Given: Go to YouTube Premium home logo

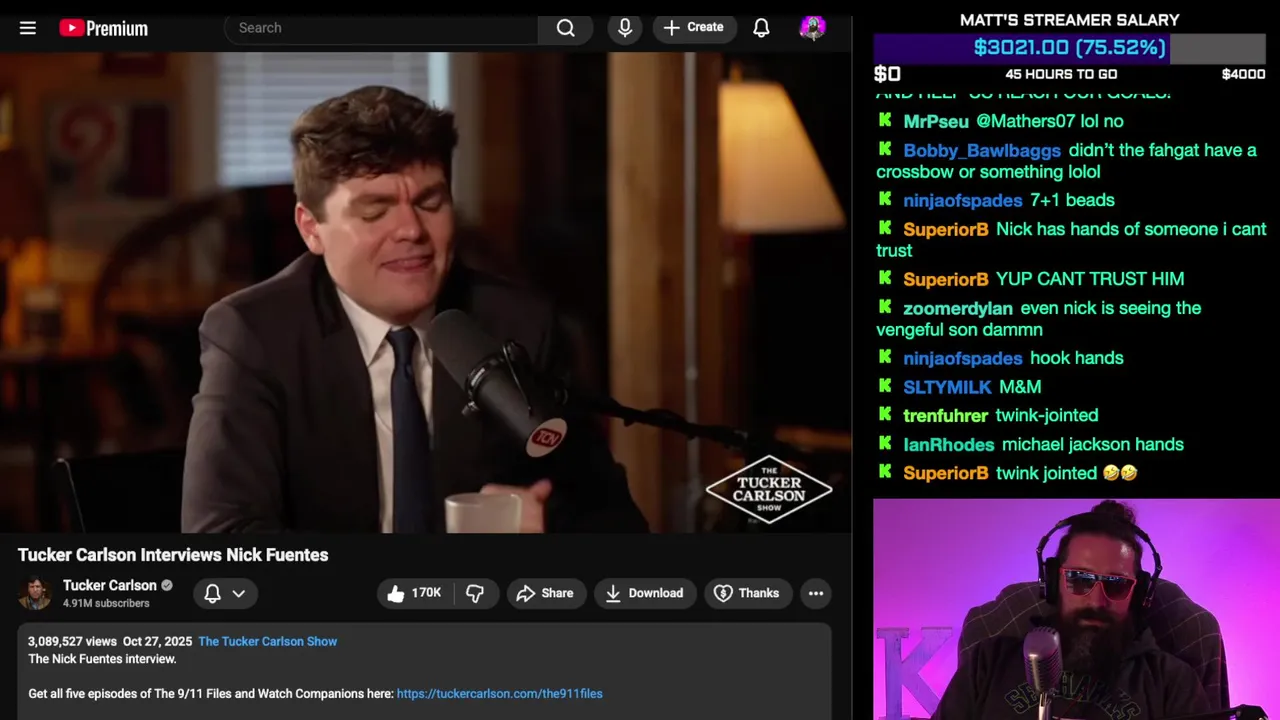Looking at the screenshot, I should tap(103, 28).
